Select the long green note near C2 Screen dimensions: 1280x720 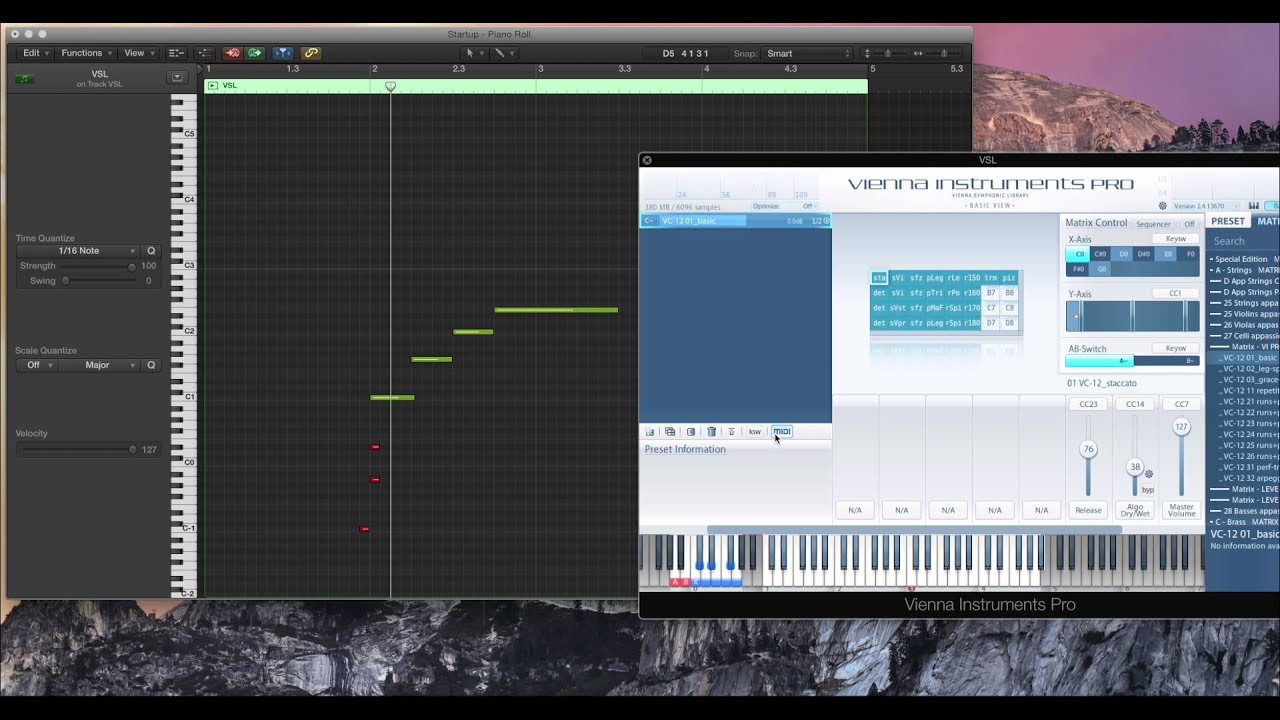[556, 310]
